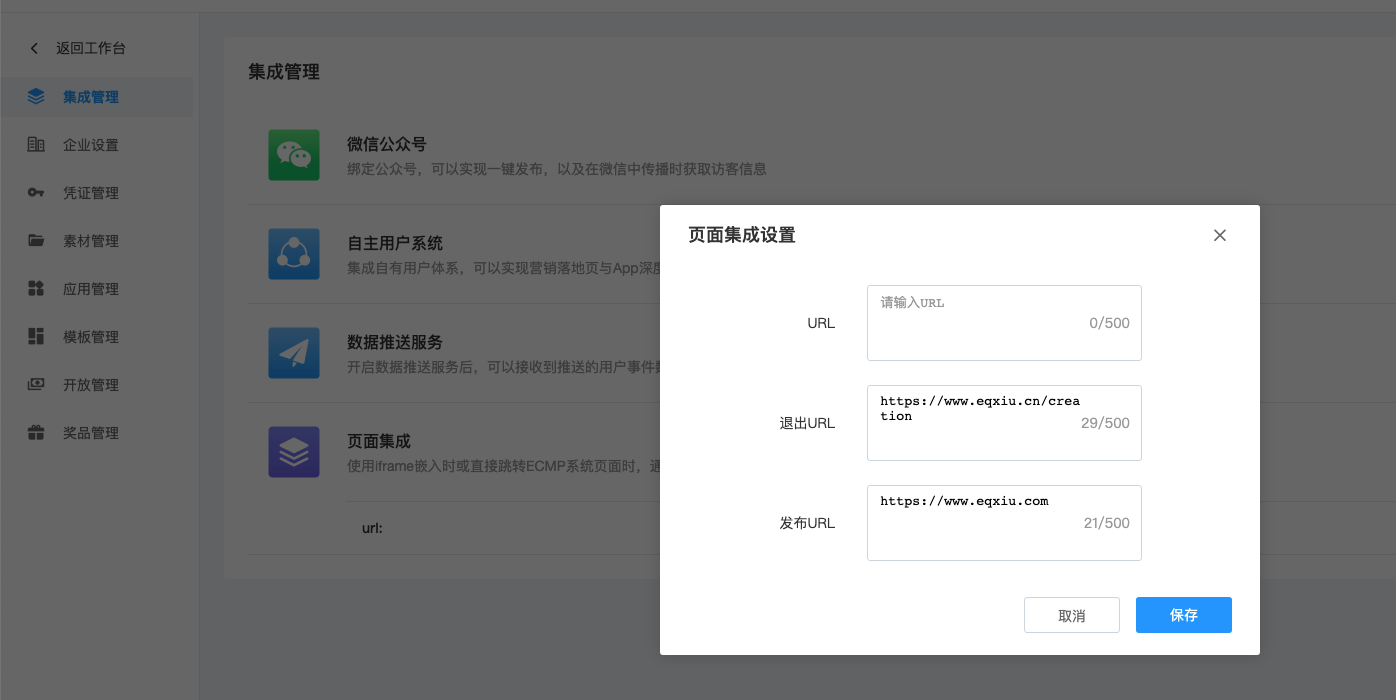Click the 集成管理 layers icon in sidebar
The height and width of the screenshot is (700, 1396).
click(x=36, y=97)
